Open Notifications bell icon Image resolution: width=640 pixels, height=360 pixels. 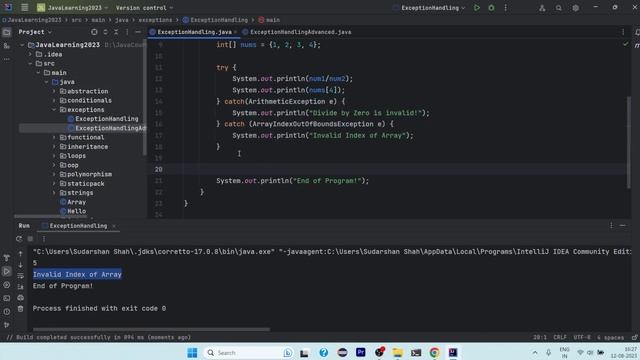(x=637, y=32)
